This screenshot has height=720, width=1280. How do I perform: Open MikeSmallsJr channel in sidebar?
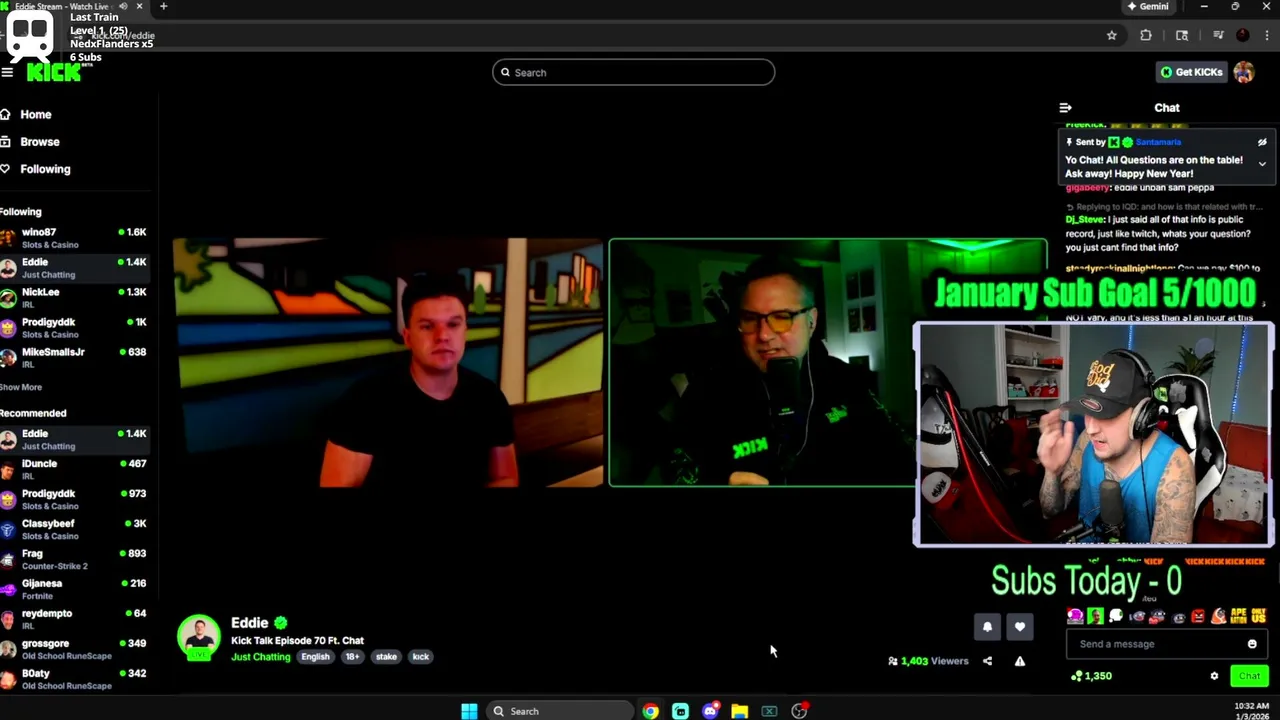pos(75,358)
